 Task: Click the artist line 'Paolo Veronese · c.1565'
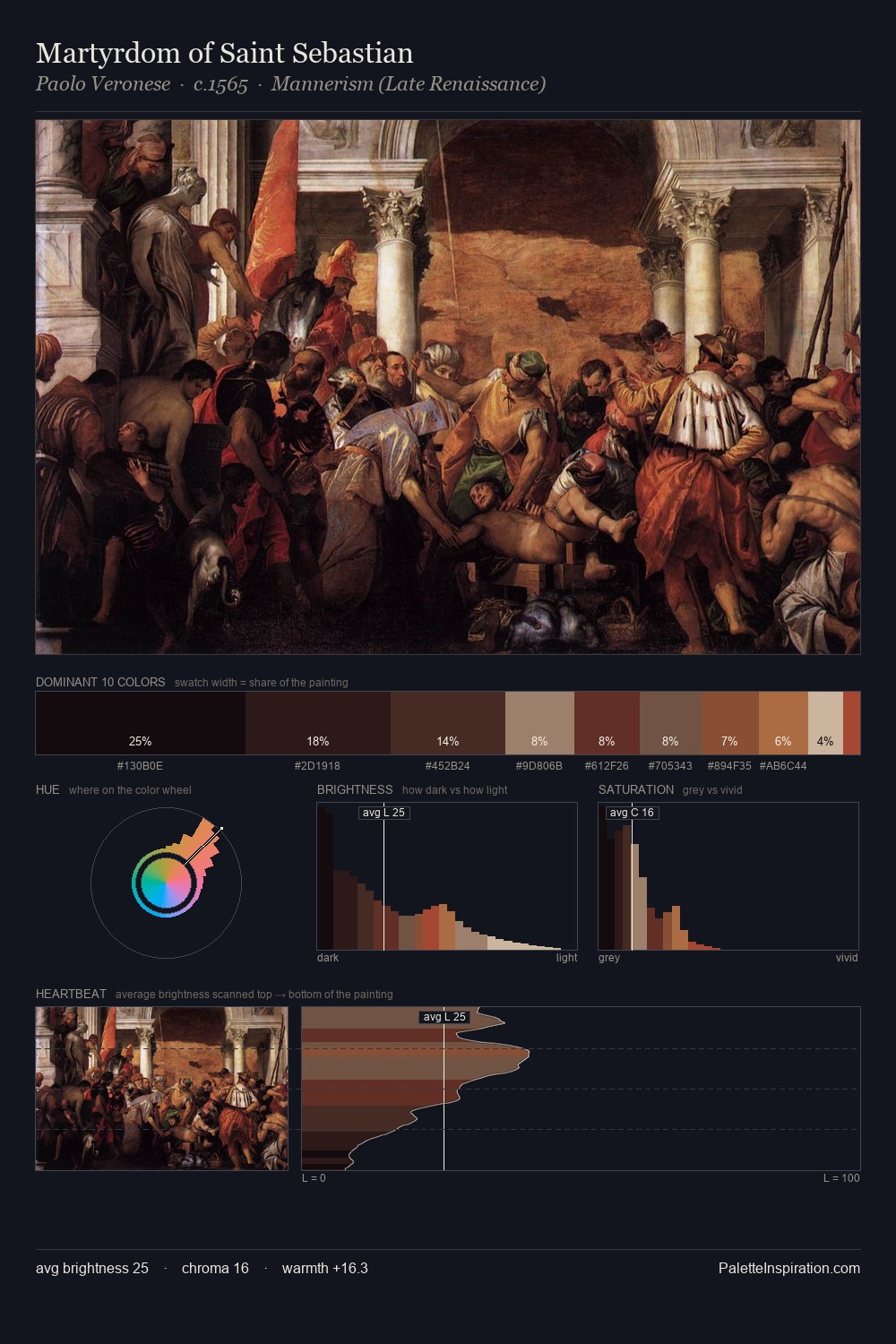pos(142,84)
